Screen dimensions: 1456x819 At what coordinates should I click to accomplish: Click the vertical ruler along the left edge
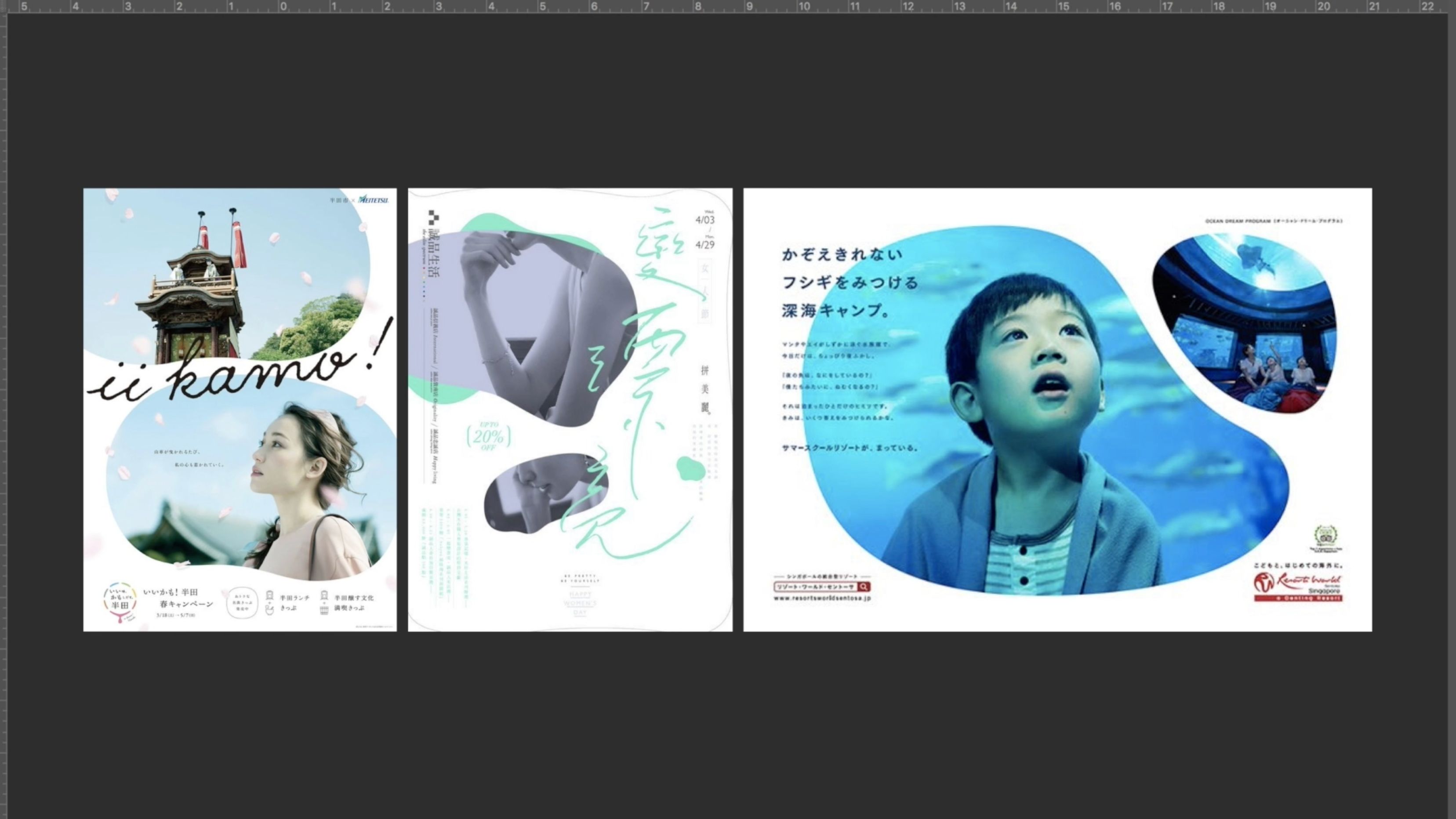tap(4, 416)
